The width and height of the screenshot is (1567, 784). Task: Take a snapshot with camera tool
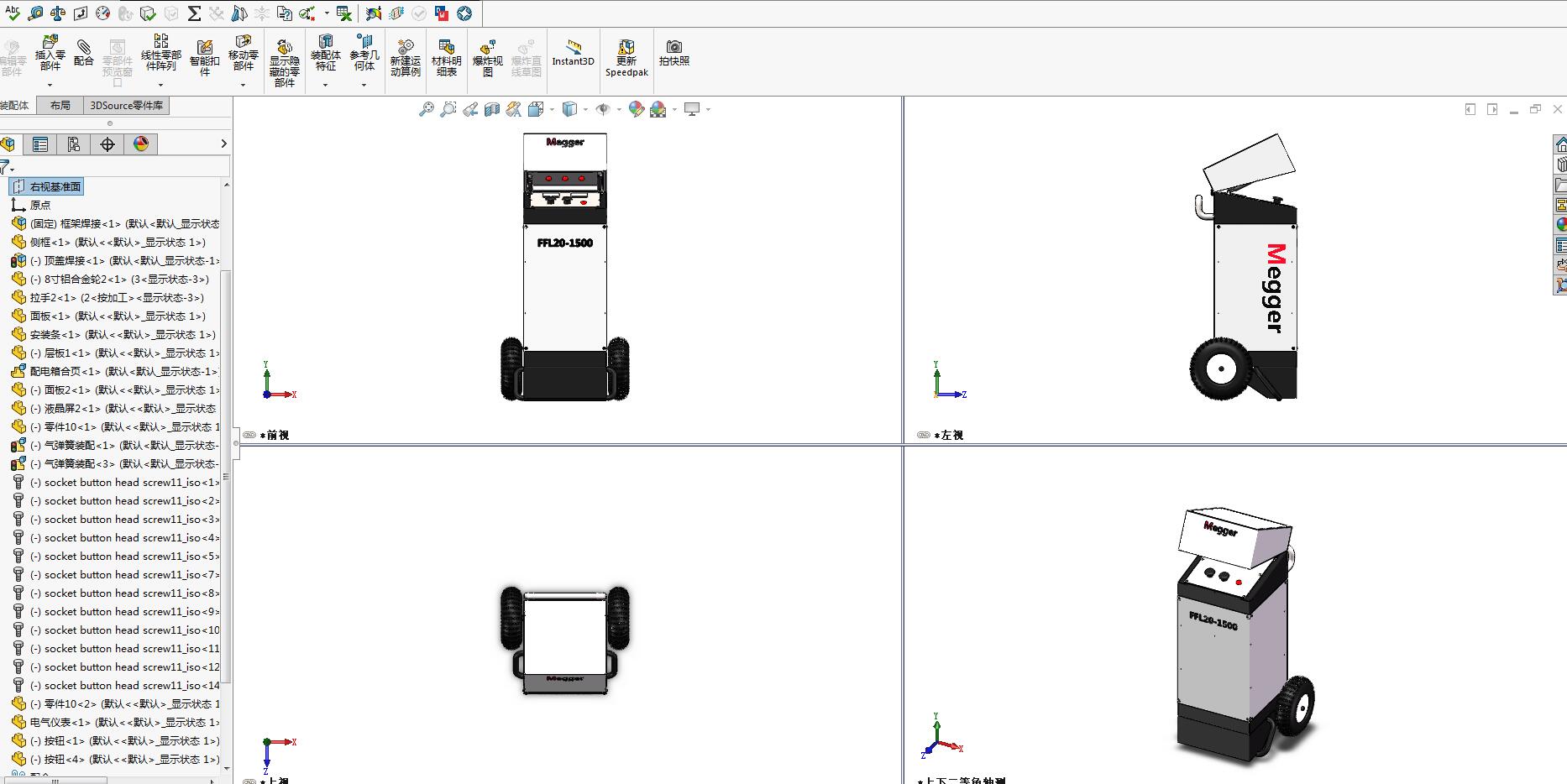(674, 53)
